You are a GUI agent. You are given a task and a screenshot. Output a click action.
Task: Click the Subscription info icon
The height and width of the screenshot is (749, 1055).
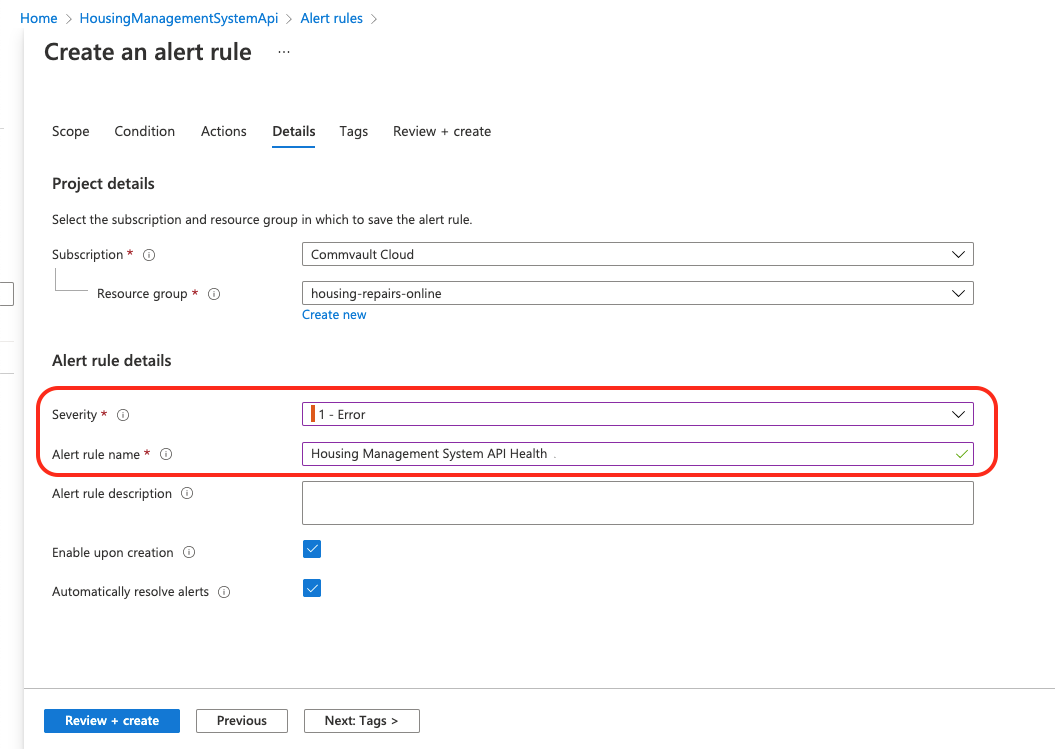click(149, 255)
